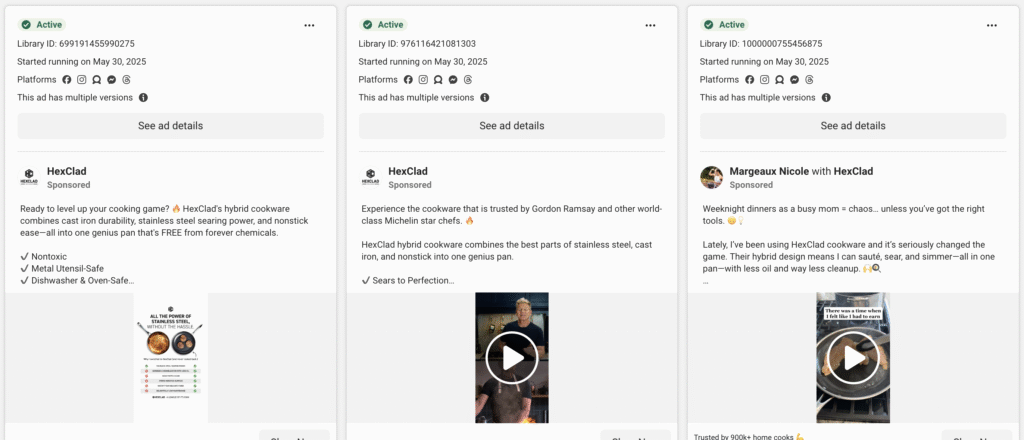Open HexClad page name in ad 699191455990275
The width and height of the screenshot is (1024, 440).
[x=67, y=171]
